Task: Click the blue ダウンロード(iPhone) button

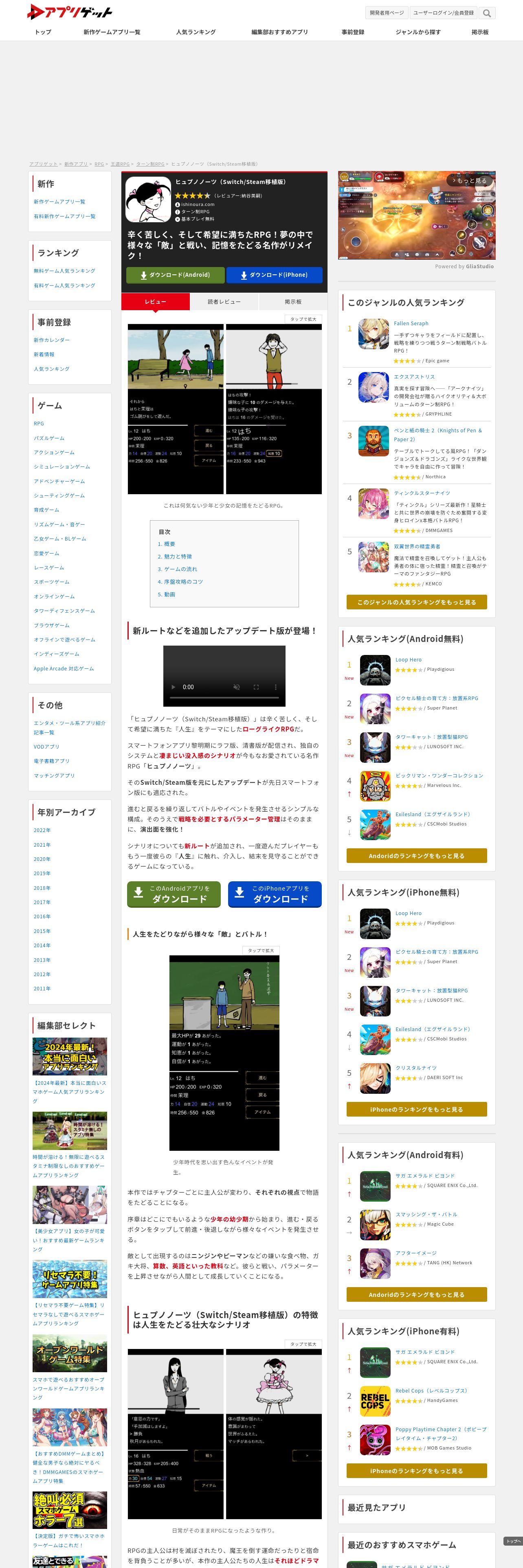Action: click(275, 275)
